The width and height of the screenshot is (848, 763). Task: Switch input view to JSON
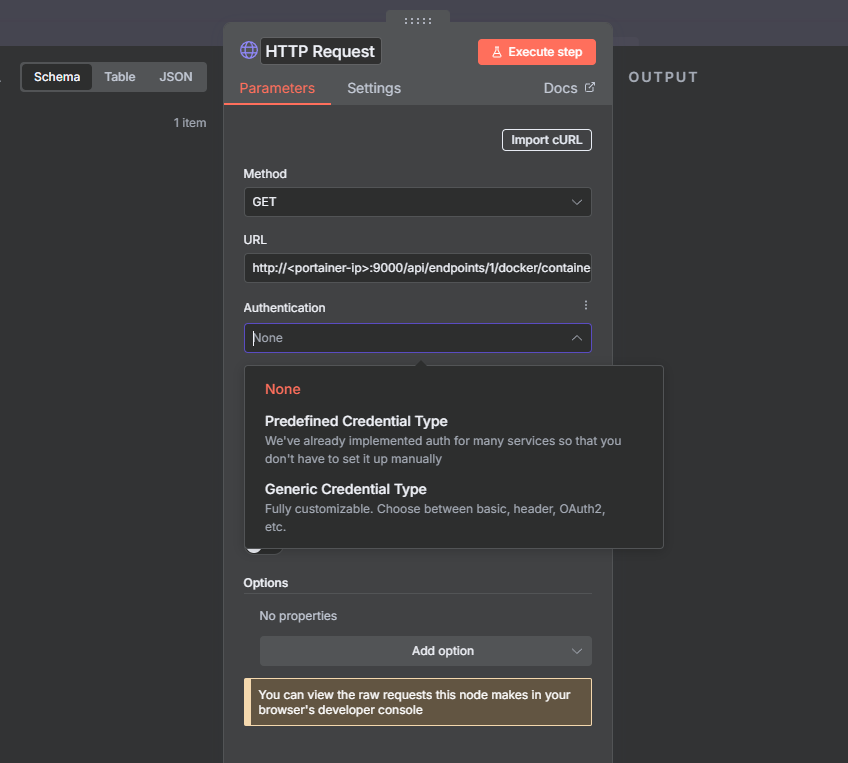176,77
